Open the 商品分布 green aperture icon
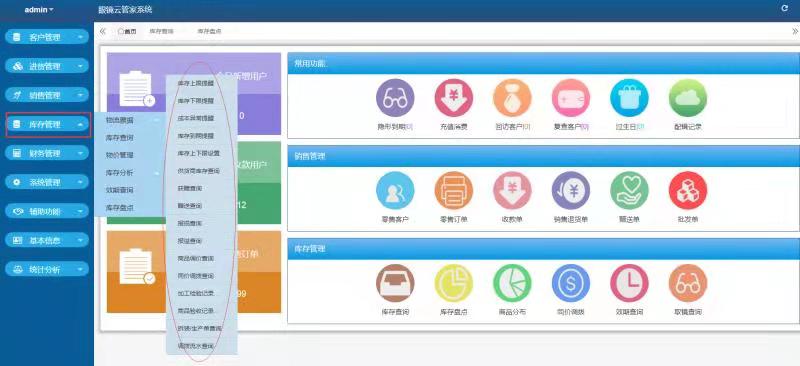The width and height of the screenshot is (800, 366). pyautogui.click(x=512, y=283)
